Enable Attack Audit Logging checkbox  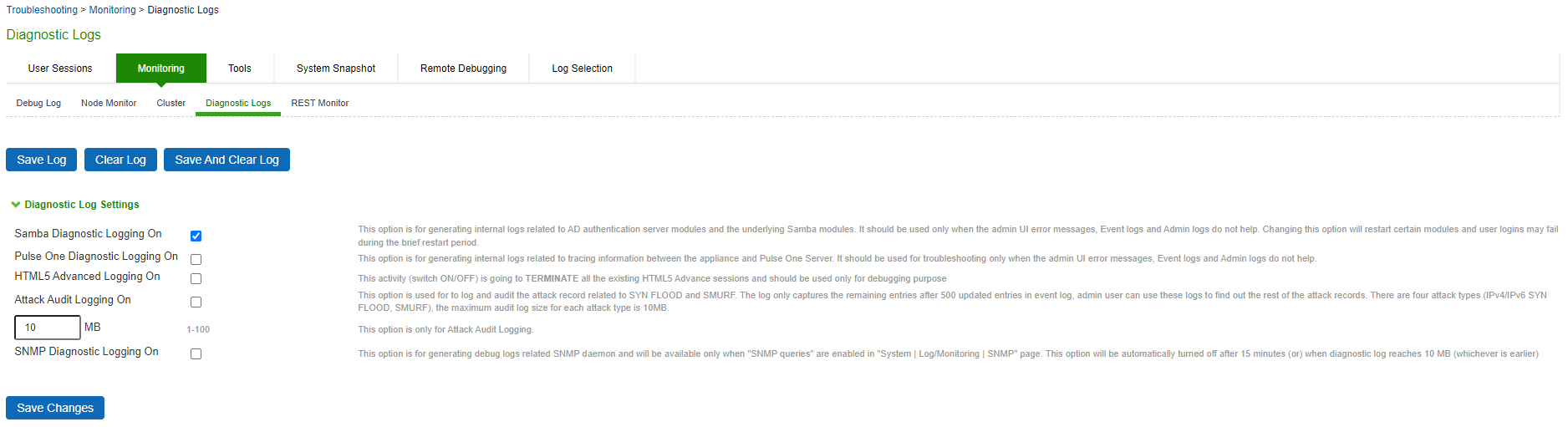[x=196, y=302]
